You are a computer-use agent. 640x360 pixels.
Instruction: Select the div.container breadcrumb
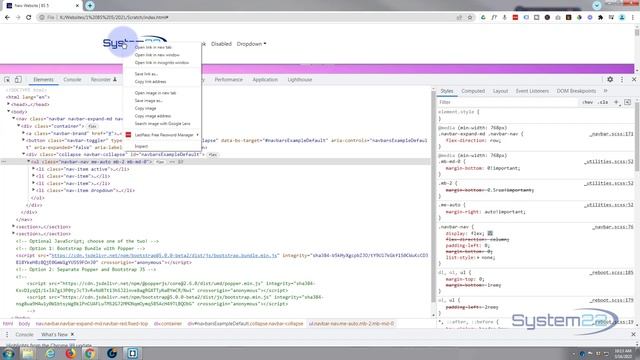[x=168, y=324]
